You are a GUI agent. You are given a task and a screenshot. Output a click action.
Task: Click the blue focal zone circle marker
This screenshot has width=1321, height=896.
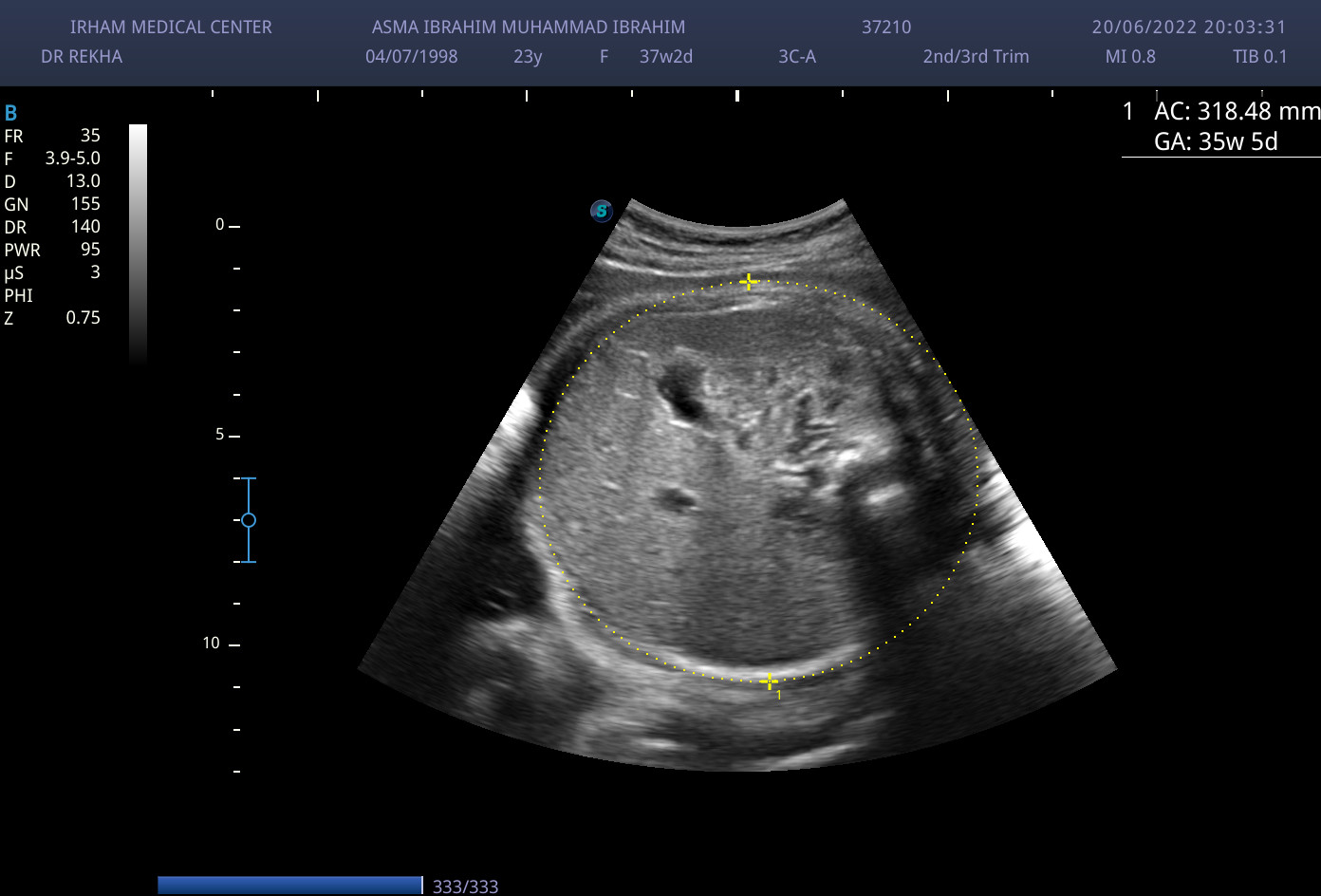[249, 520]
